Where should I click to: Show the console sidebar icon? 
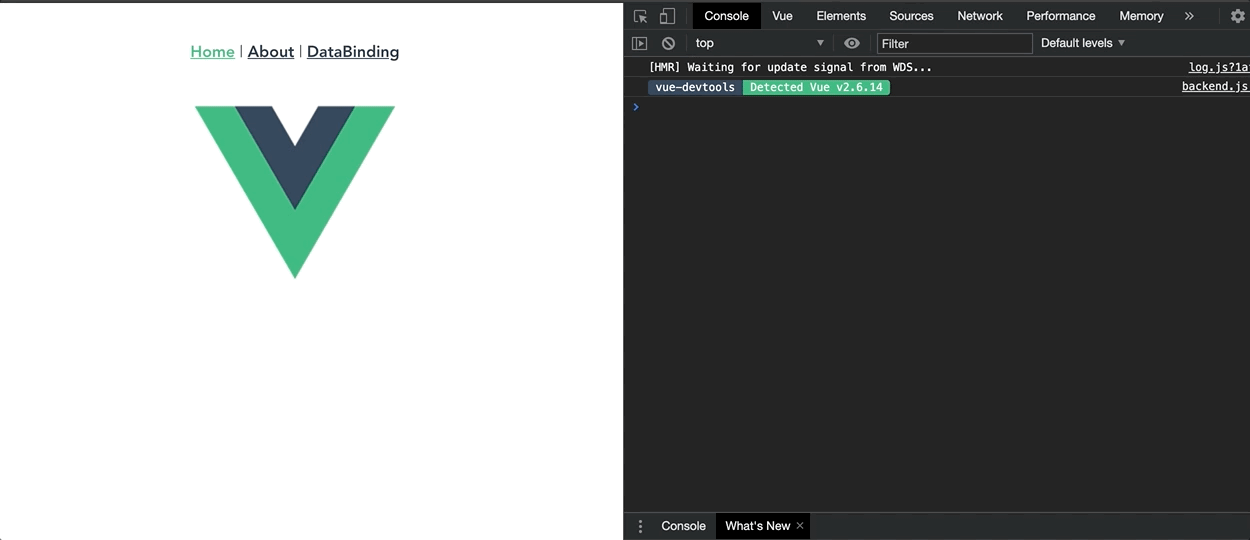pos(640,43)
